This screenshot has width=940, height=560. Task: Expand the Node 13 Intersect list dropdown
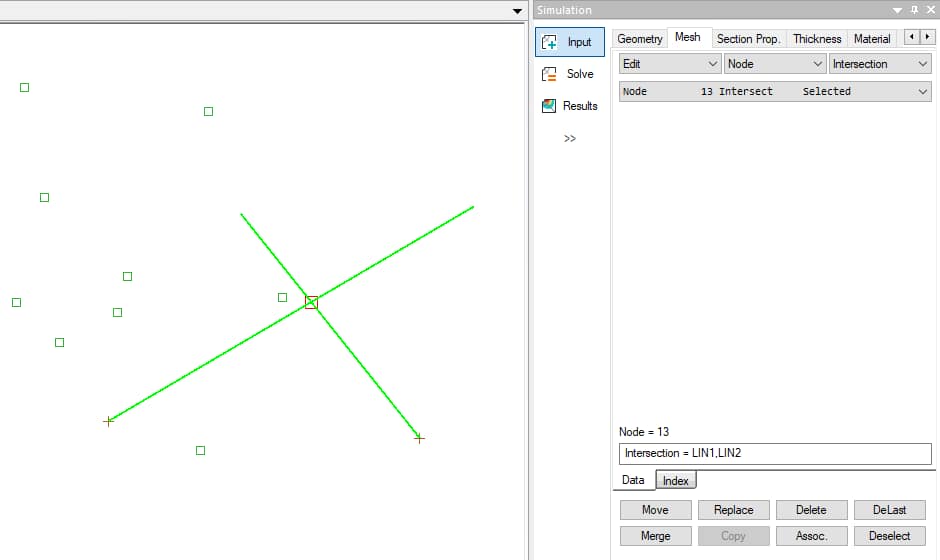(x=922, y=92)
